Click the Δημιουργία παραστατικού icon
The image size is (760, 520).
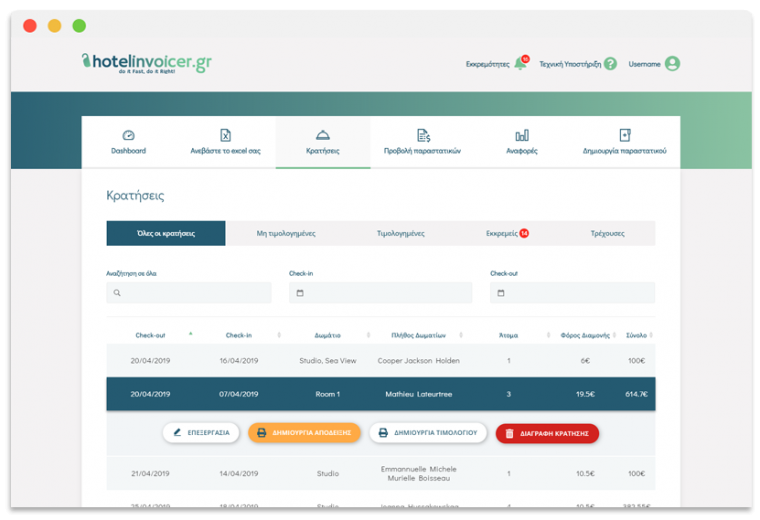[x=624, y=135]
